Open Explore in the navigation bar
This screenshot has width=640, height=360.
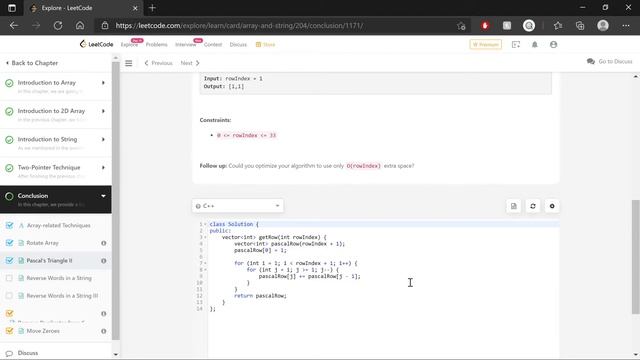click(x=129, y=44)
